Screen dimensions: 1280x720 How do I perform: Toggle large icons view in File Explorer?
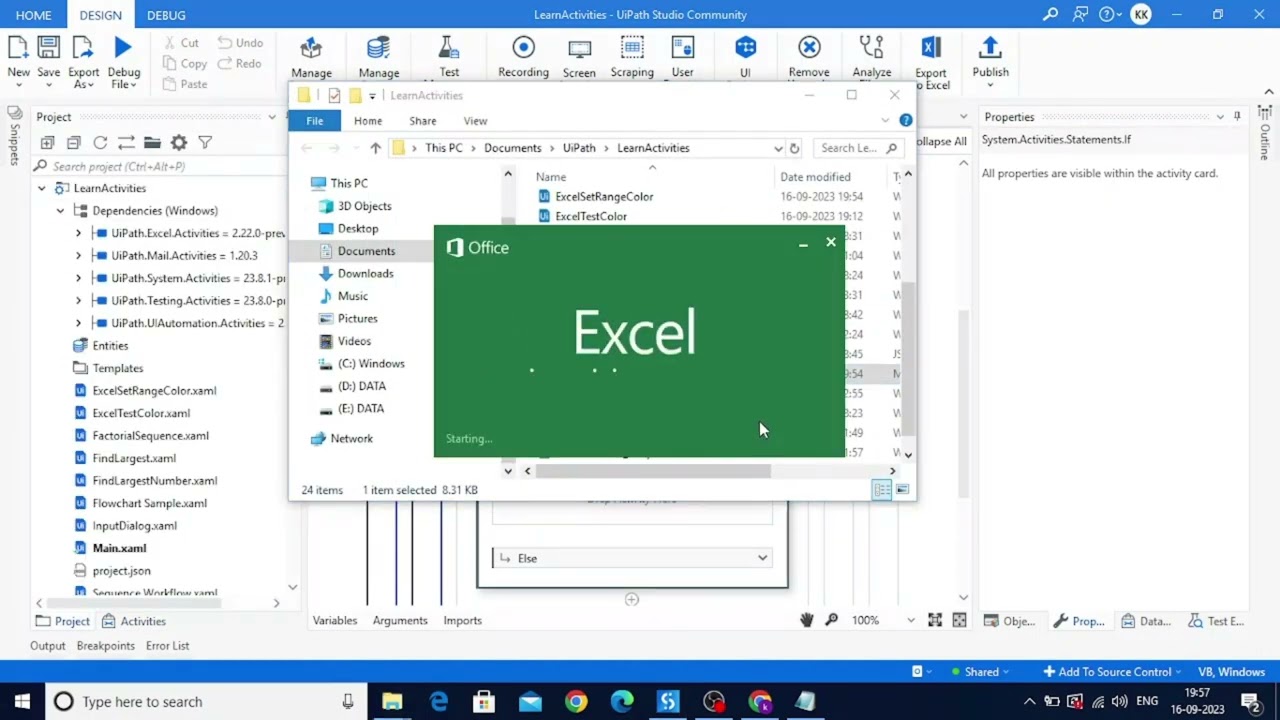tap(902, 489)
